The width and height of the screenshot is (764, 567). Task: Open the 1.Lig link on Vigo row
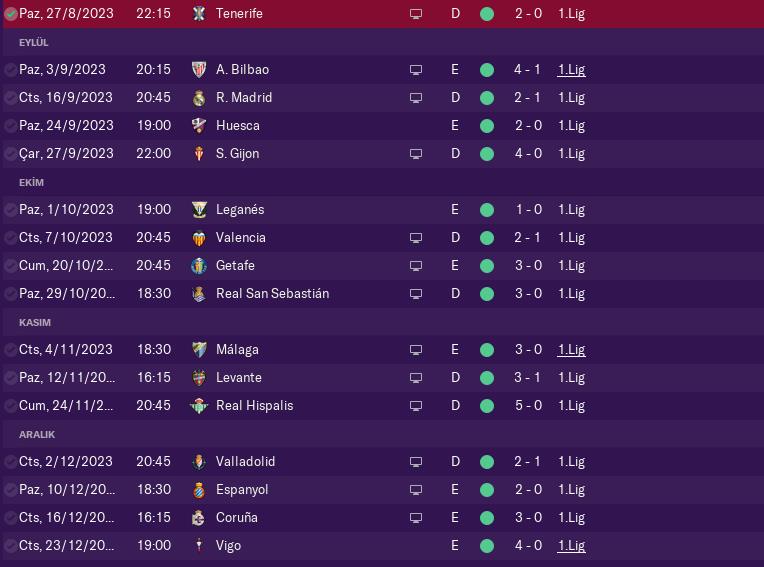pyautogui.click(x=571, y=546)
